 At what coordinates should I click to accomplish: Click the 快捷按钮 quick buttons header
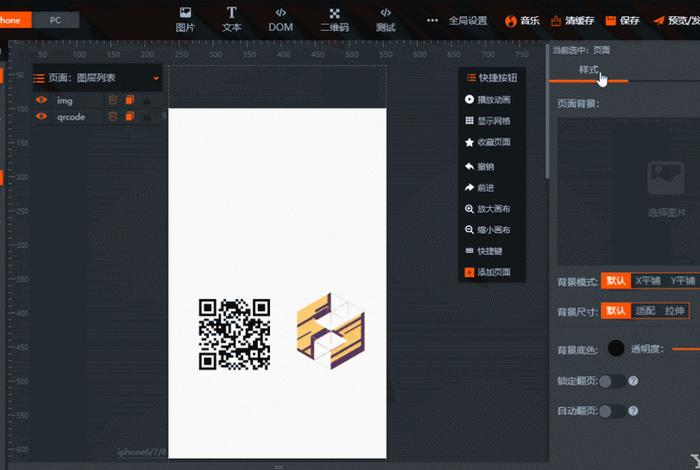[492, 78]
